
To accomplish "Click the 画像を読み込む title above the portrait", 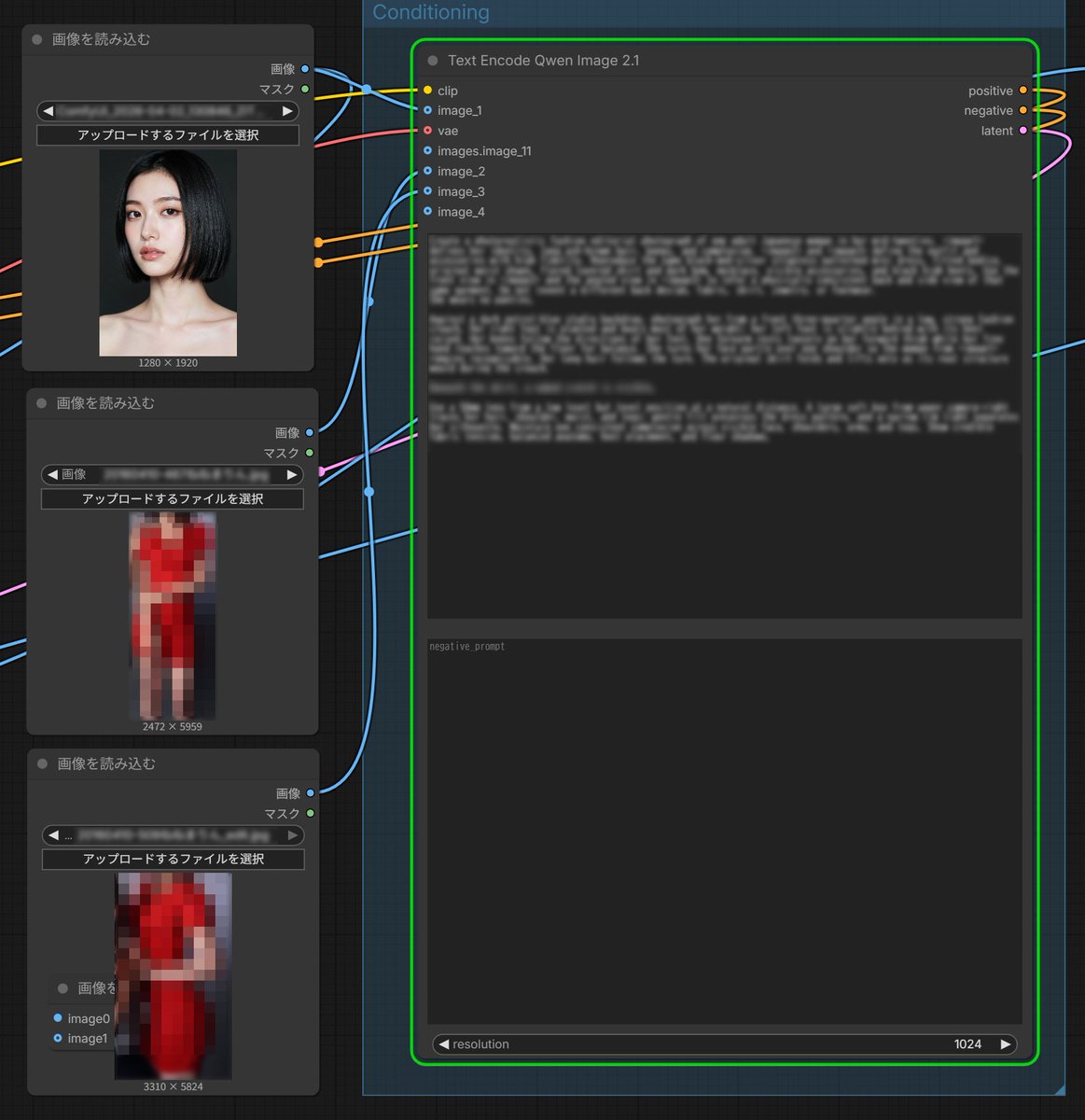I will tap(101, 39).
